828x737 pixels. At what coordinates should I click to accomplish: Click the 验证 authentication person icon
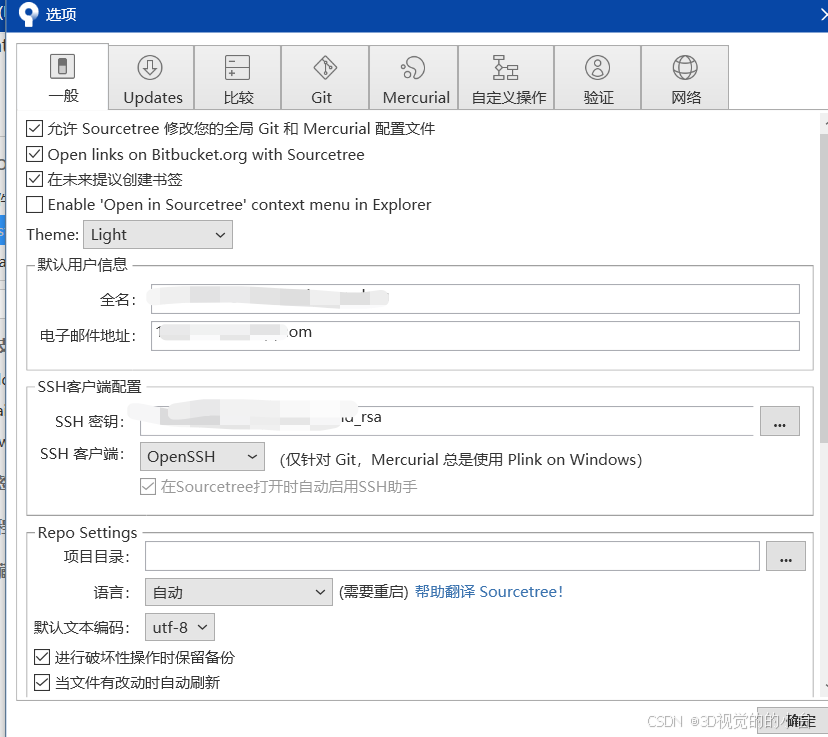[597, 68]
